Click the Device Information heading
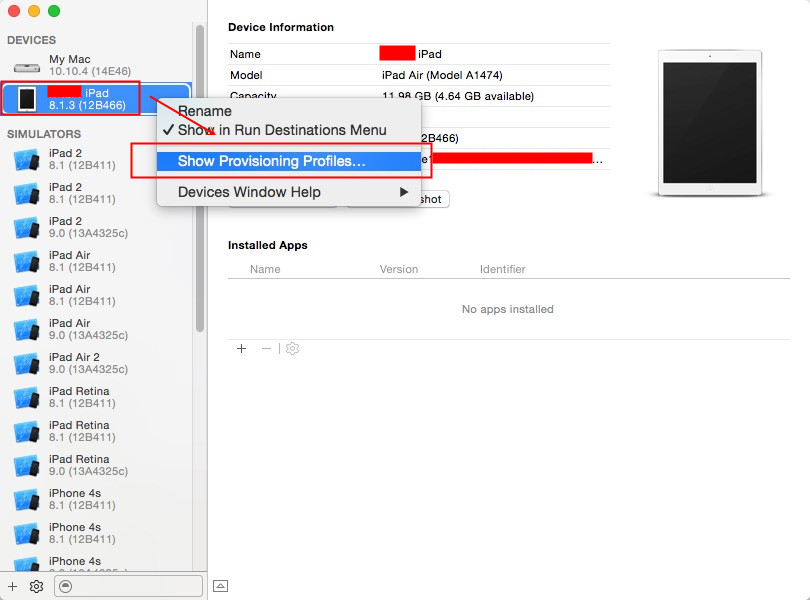 (281, 27)
